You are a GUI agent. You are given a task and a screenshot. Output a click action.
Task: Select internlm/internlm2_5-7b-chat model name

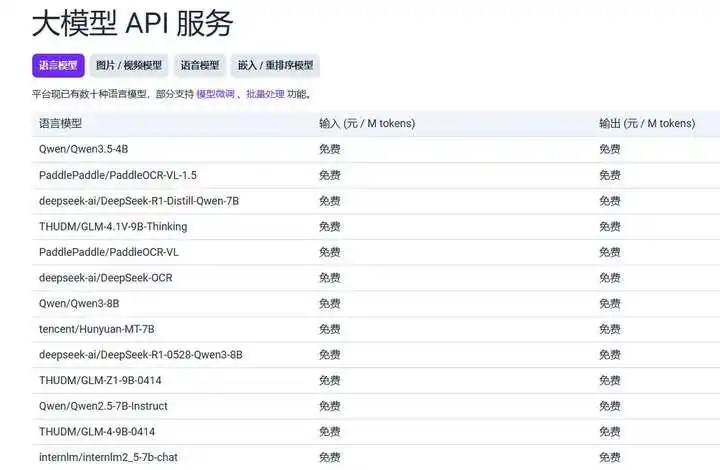[108, 457]
